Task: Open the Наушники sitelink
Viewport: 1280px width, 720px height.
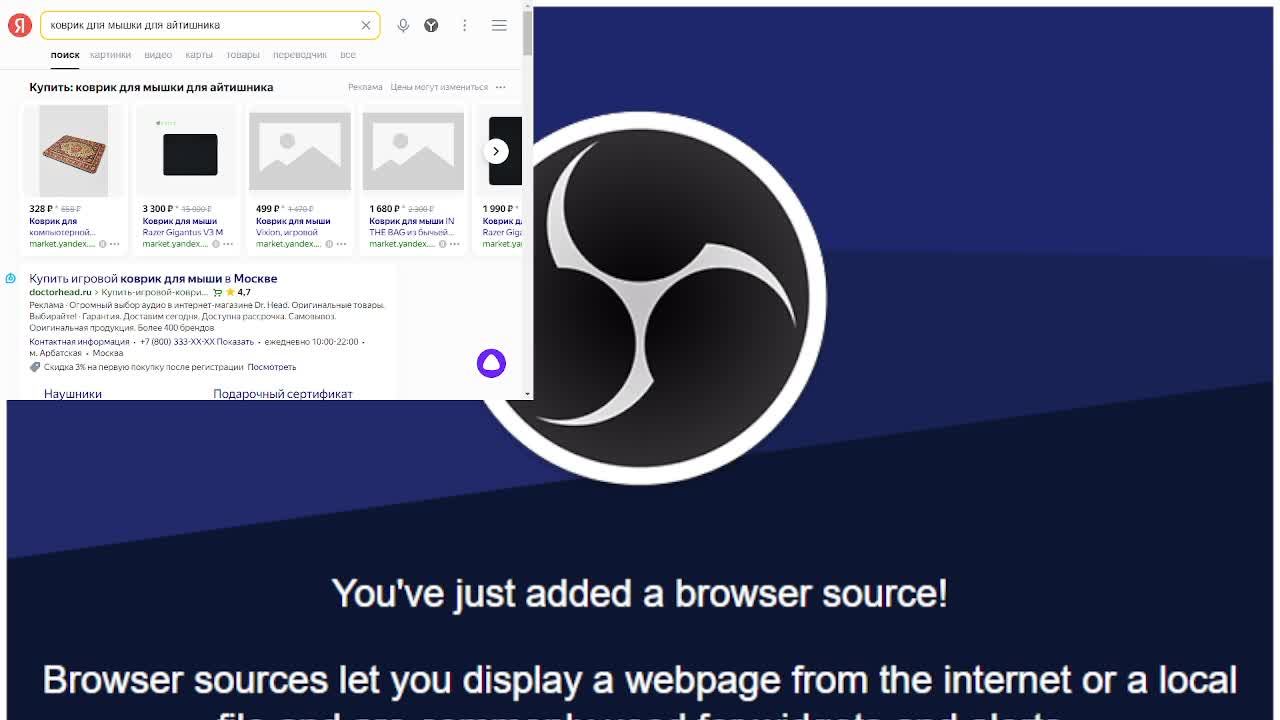Action: coord(73,394)
